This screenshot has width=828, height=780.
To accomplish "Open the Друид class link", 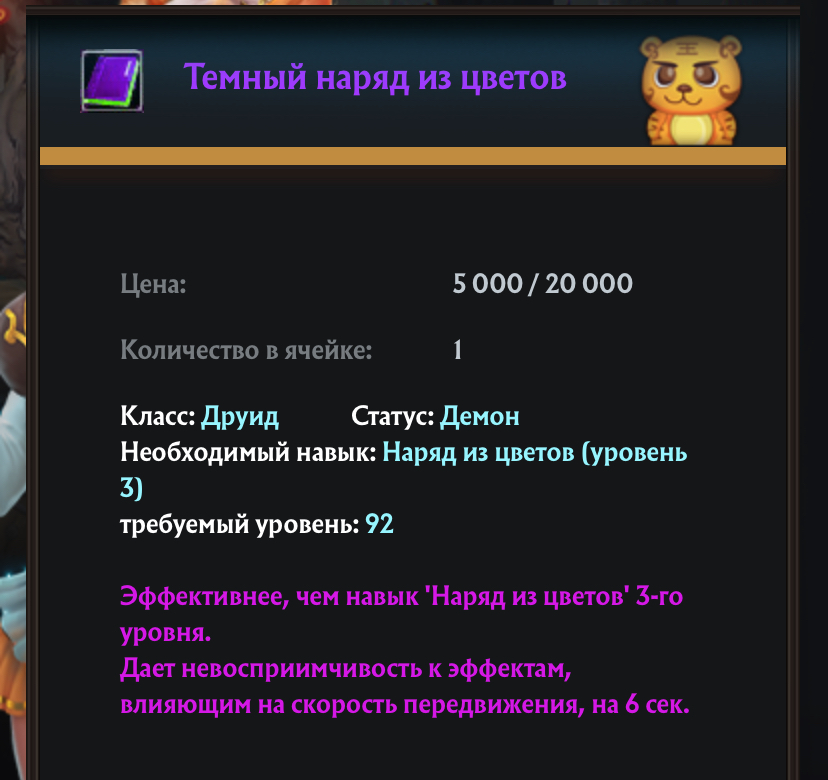I will coord(240,416).
